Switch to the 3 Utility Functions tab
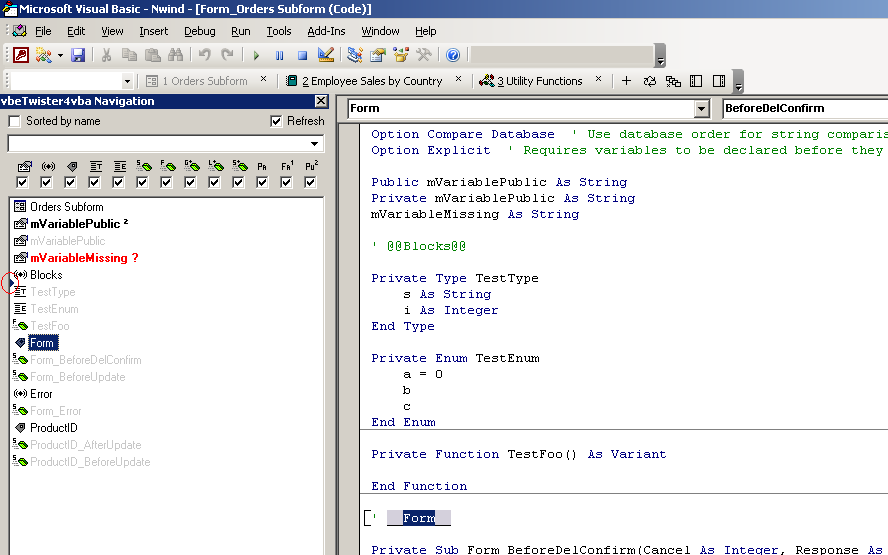 [531, 81]
